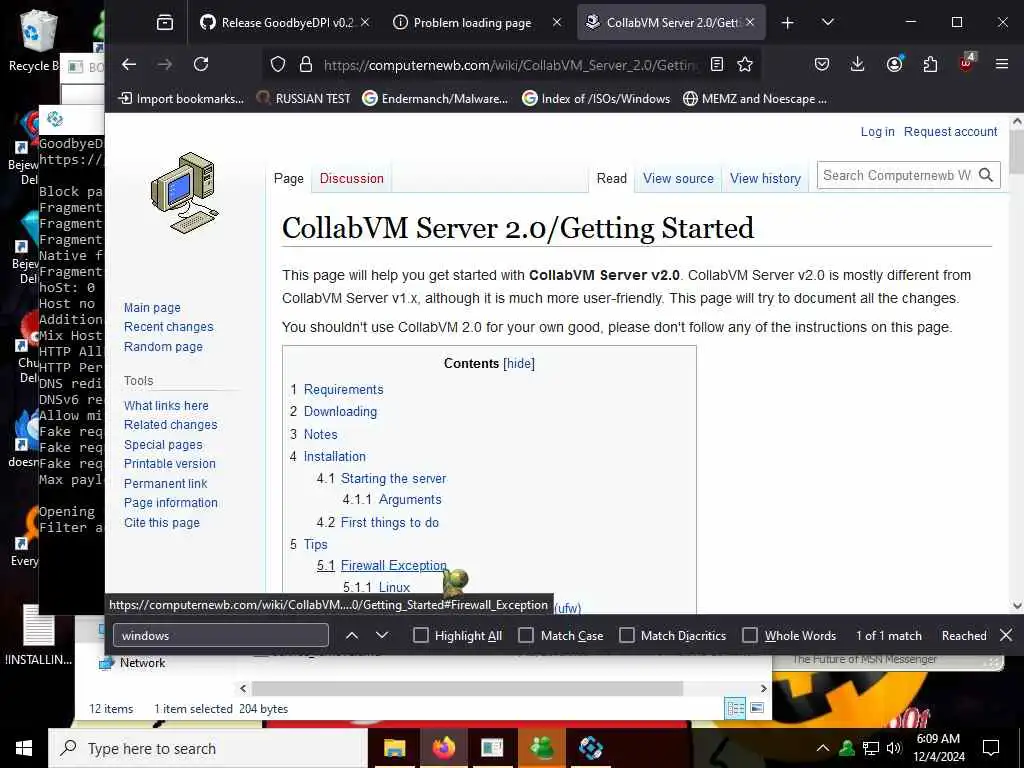This screenshot has width=1024, height=768.
Task: Enable Whole Words checkbox
Action: point(750,635)
